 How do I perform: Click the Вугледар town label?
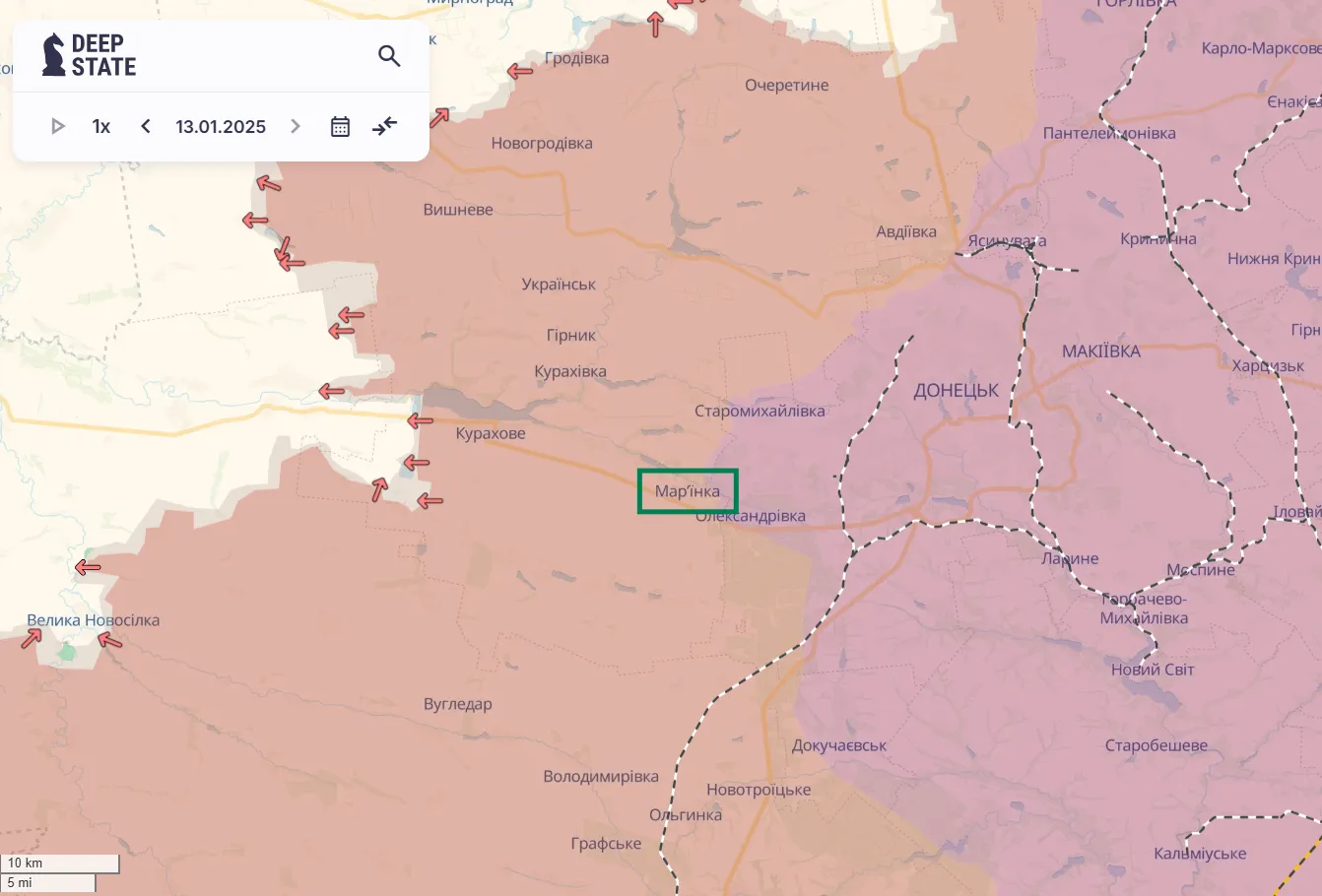[x=458, y=704]
